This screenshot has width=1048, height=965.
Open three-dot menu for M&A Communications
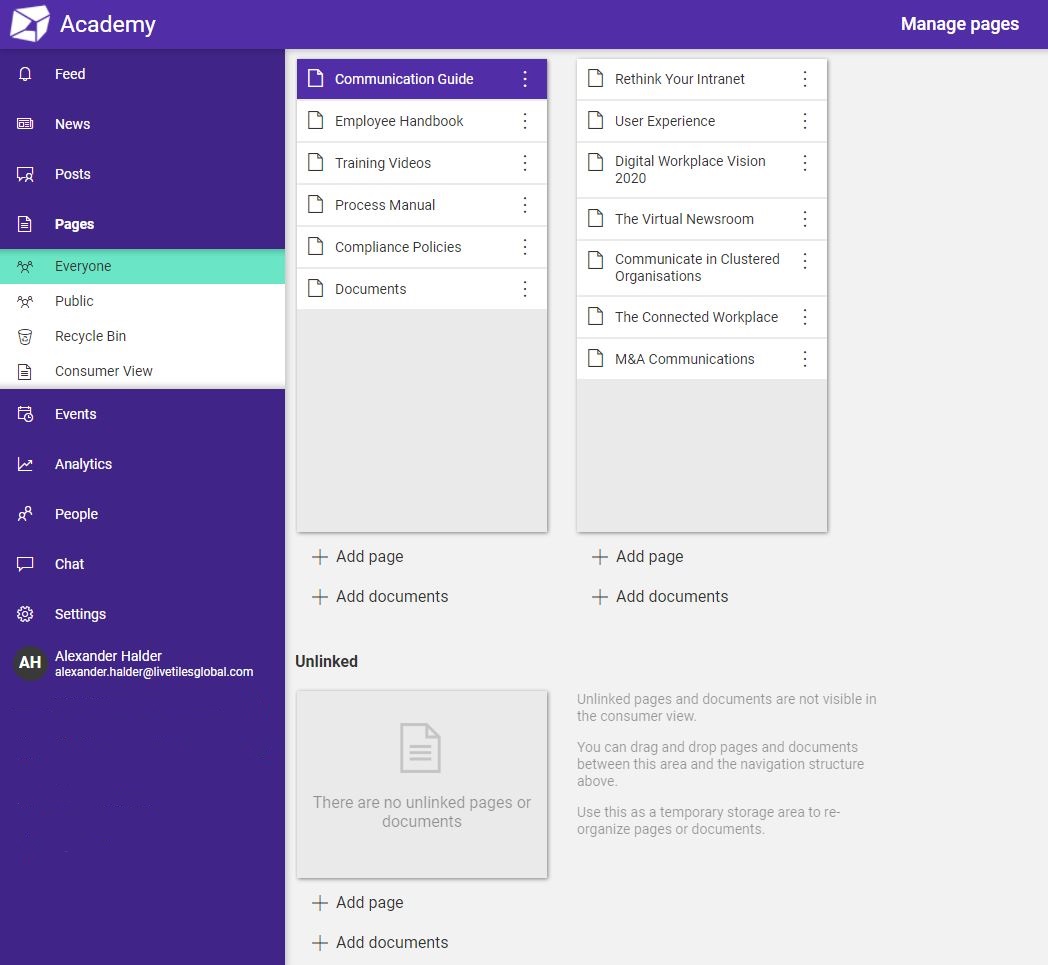point(805,359)
